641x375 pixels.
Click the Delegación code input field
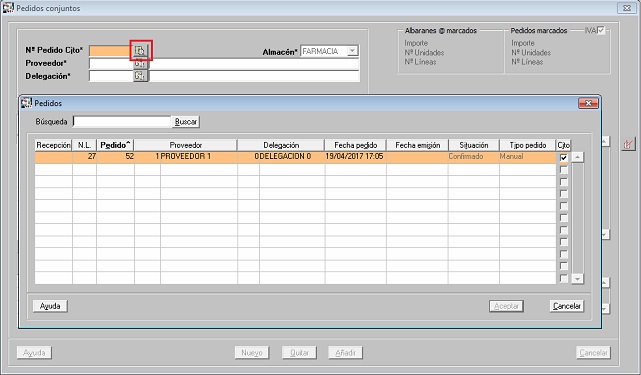111,76
